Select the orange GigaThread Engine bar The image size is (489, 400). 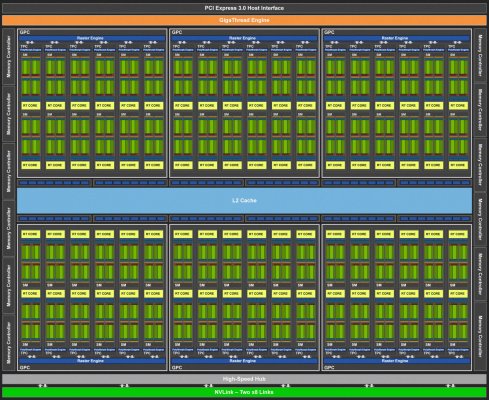click(244, 20)
